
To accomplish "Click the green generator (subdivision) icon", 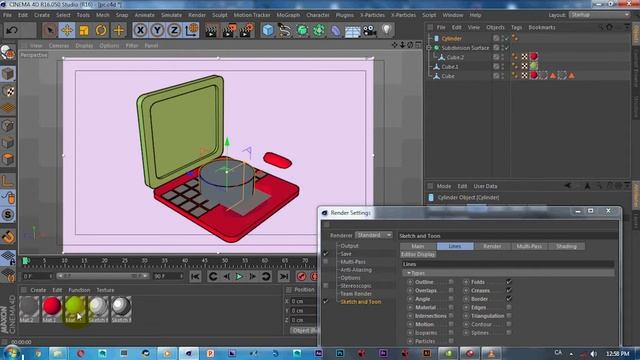I will 302,30.
